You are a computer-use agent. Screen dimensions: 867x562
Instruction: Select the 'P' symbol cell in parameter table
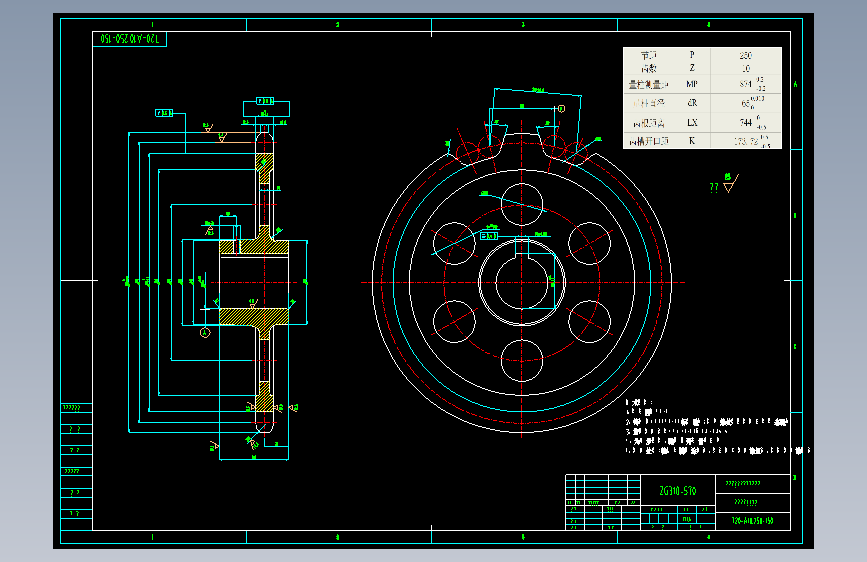point(692,55)
